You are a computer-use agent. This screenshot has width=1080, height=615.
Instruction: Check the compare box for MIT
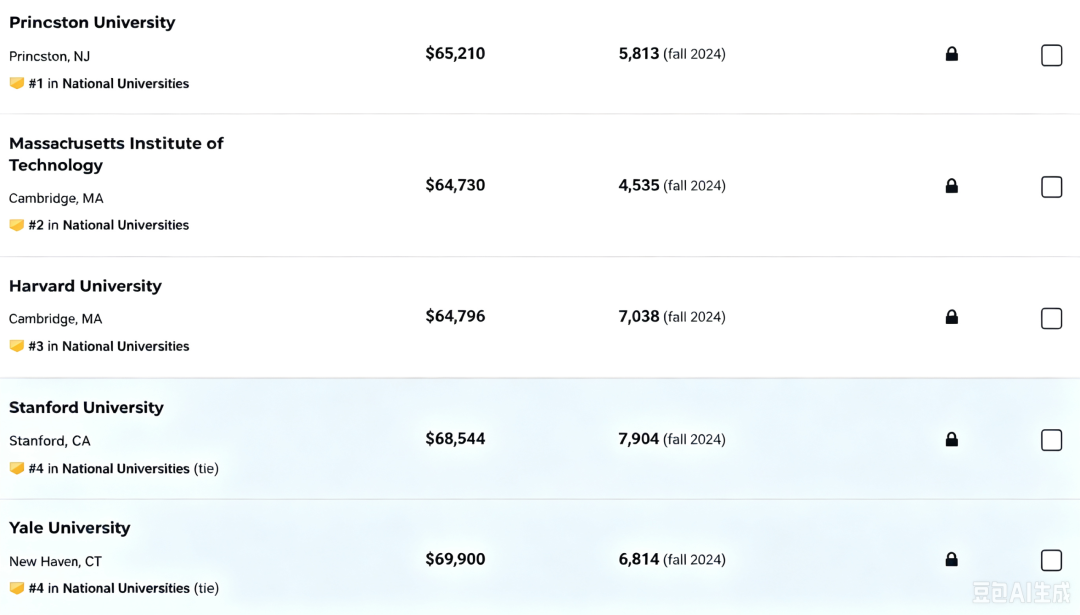pos(1051,187)
